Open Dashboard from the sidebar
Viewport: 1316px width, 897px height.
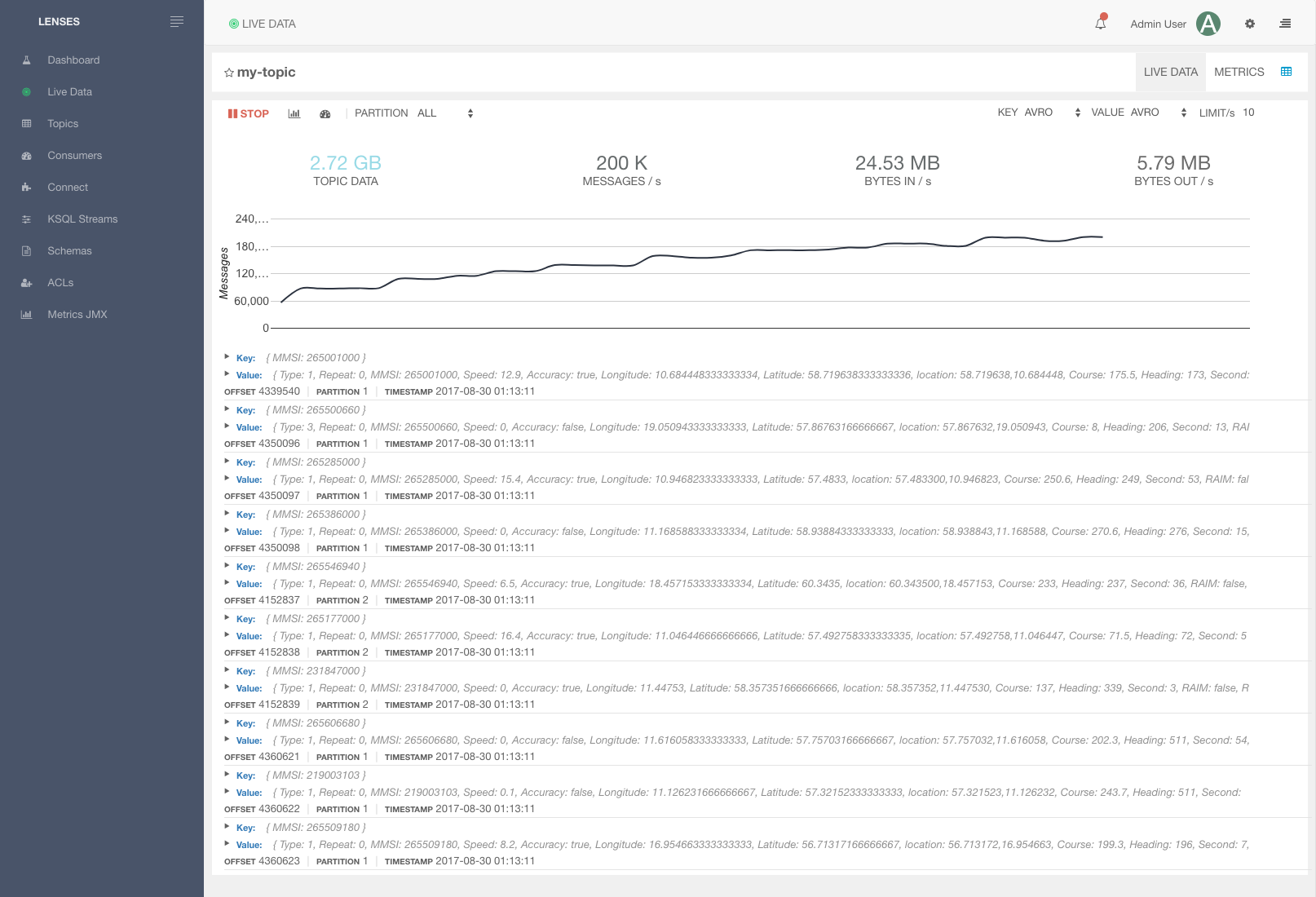(x=73, y=60)
